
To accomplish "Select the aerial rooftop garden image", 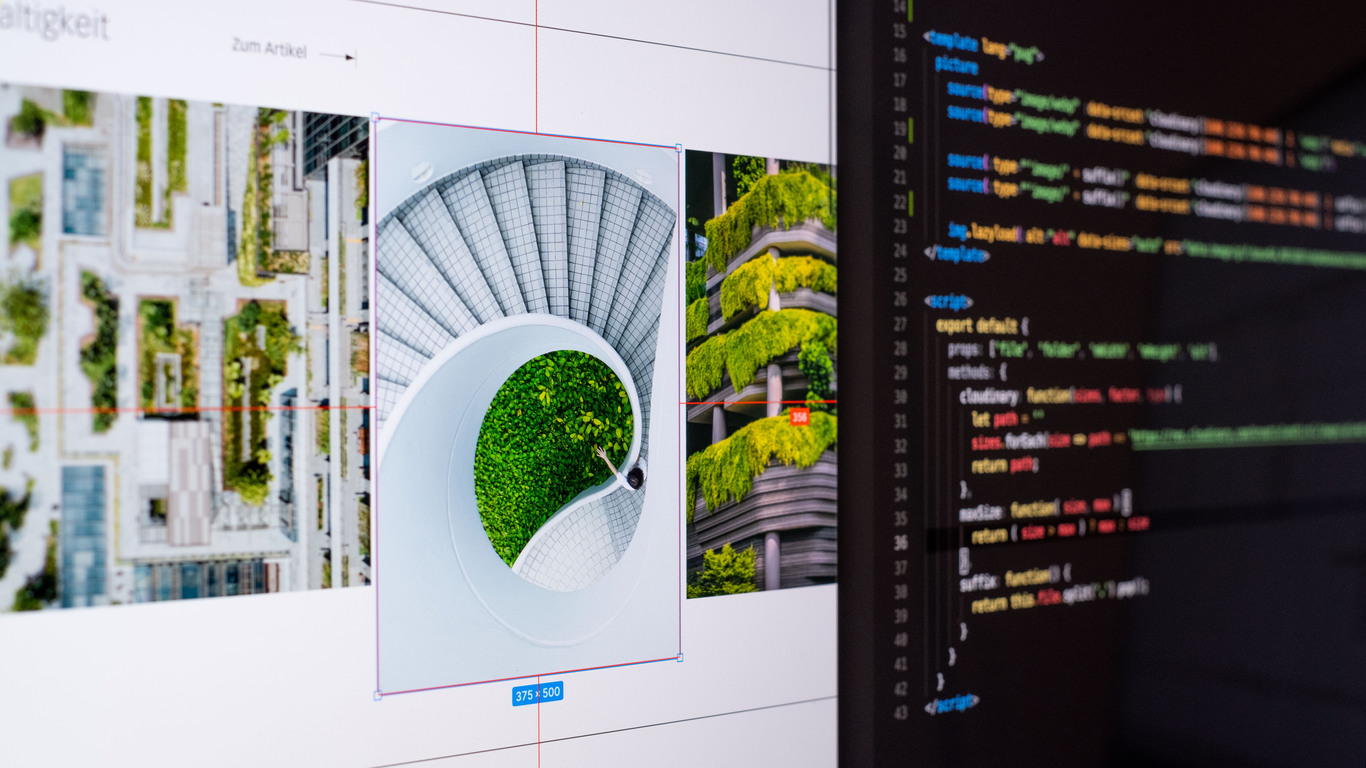I will pos(184,347).
